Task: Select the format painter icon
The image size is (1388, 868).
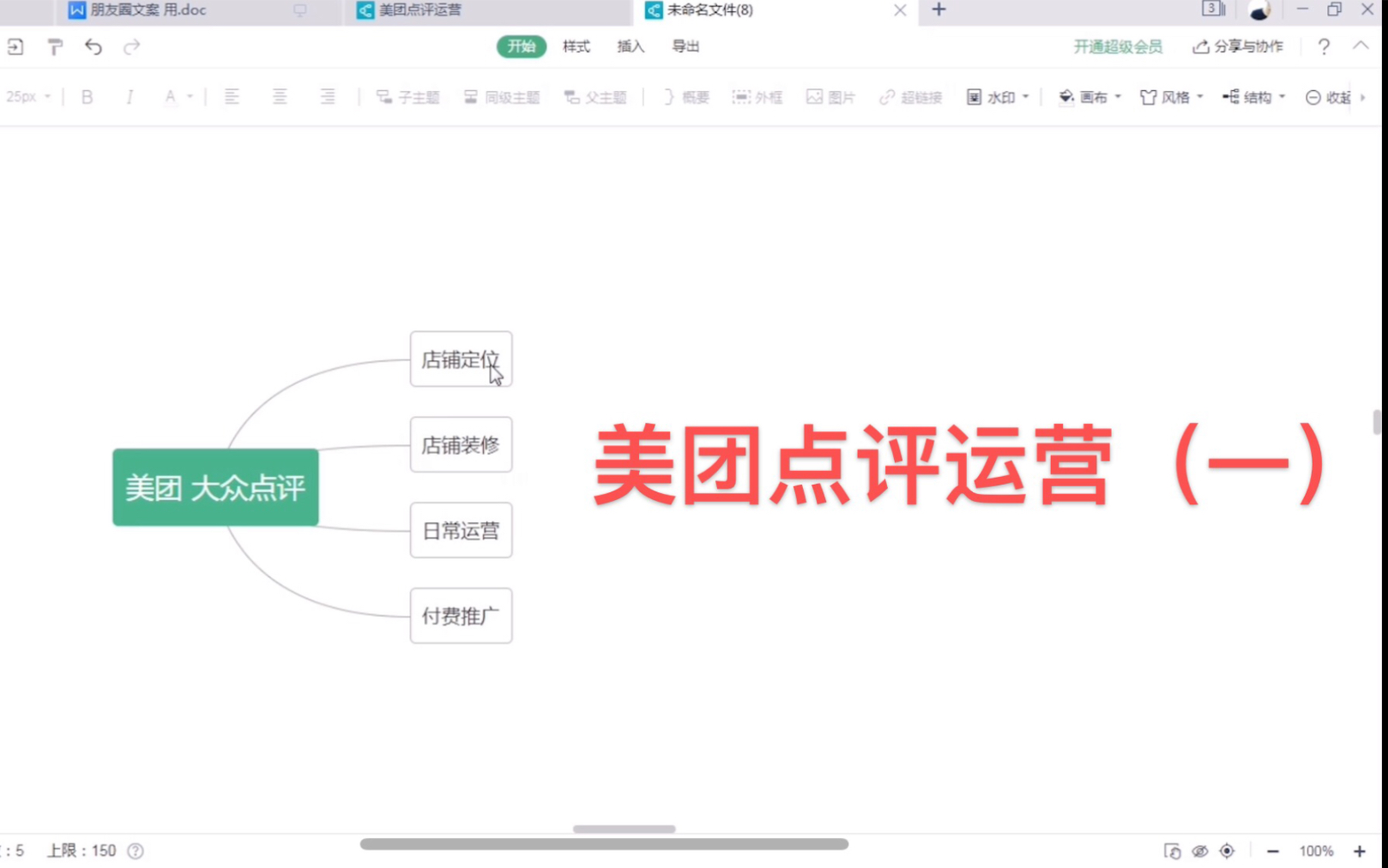Action: (x=55, y=47)
